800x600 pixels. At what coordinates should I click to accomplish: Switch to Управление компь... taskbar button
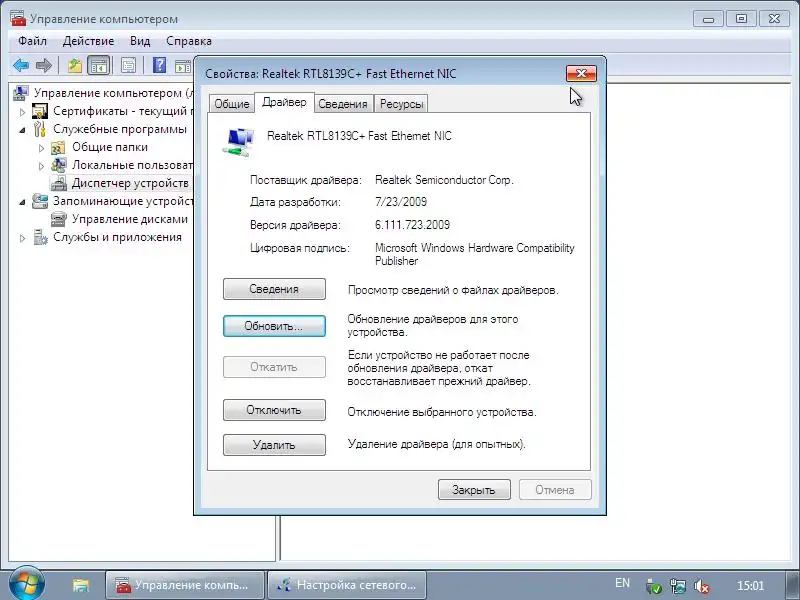185,585
